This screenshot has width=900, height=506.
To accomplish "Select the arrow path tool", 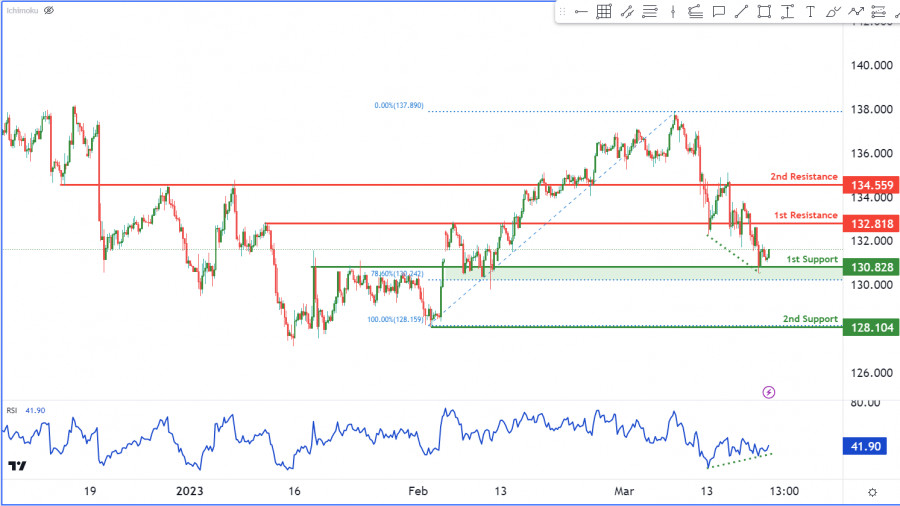I will pos(856,11).
